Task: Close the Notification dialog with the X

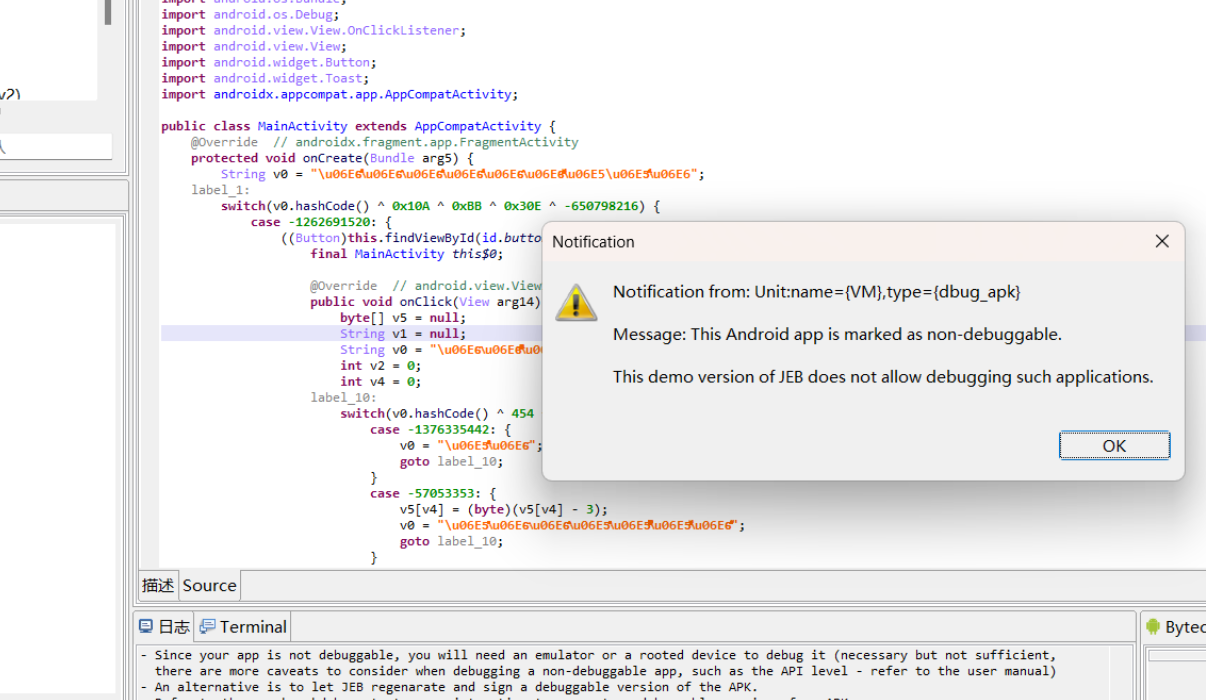Action: [1161, 241]
